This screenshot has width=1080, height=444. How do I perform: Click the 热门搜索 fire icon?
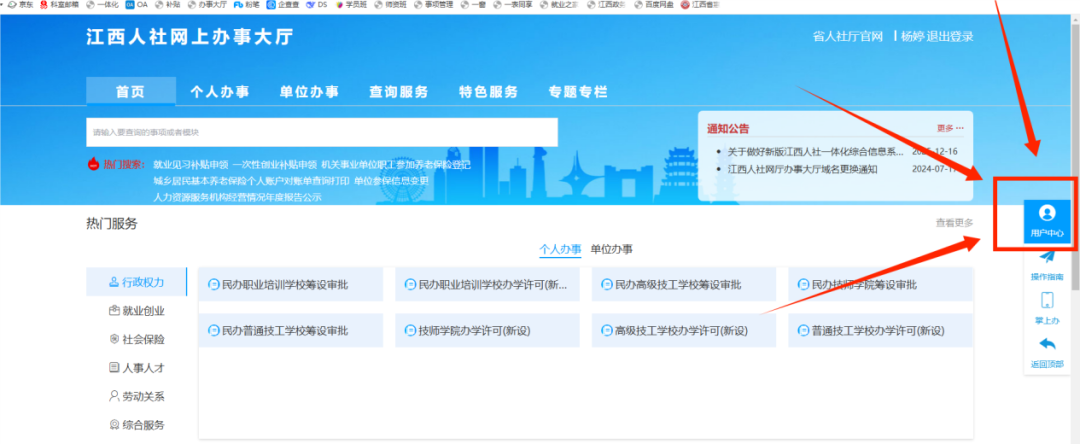tap(94, 165)
